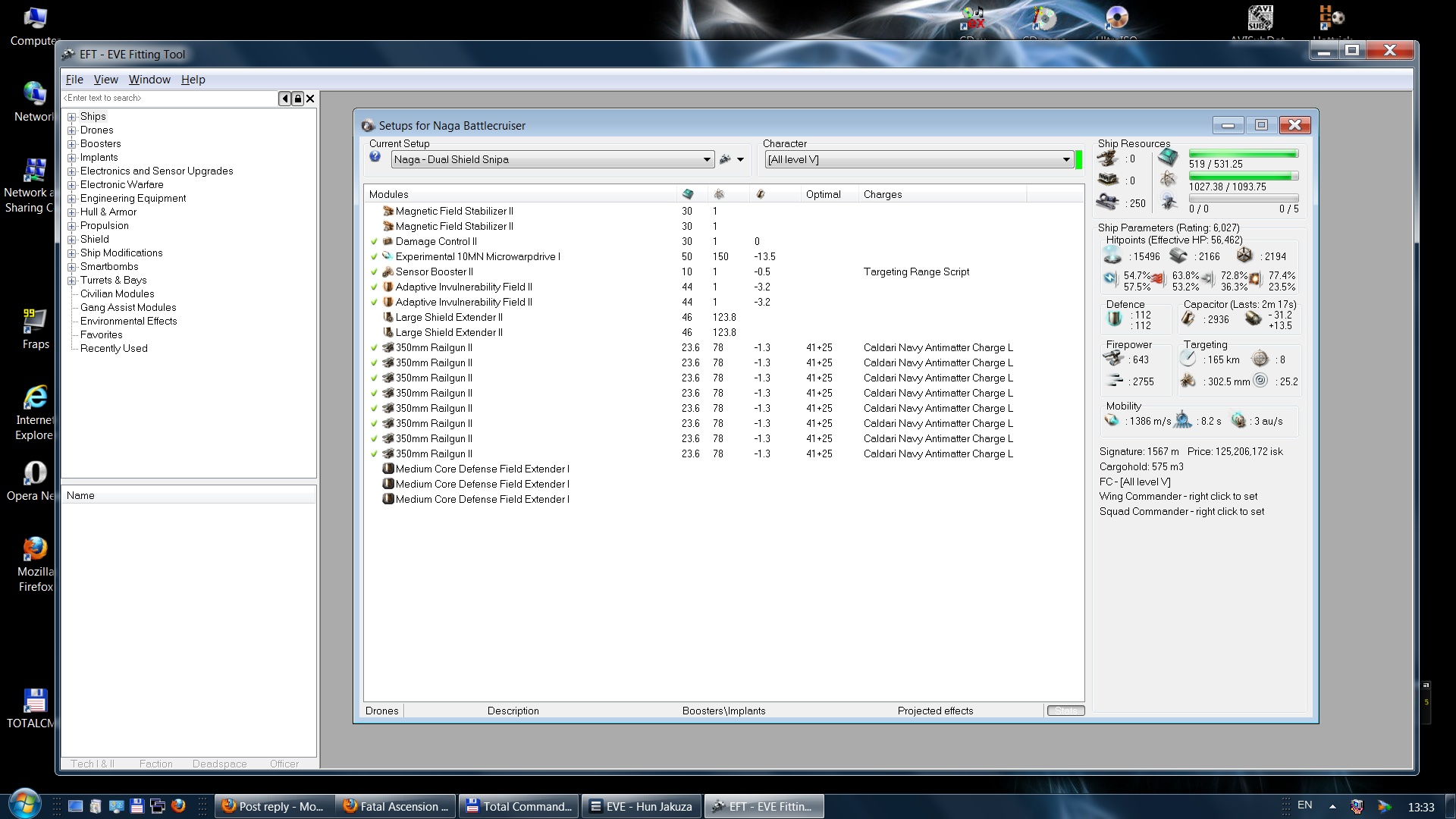Click Wing Commander right click to set

1178,497
